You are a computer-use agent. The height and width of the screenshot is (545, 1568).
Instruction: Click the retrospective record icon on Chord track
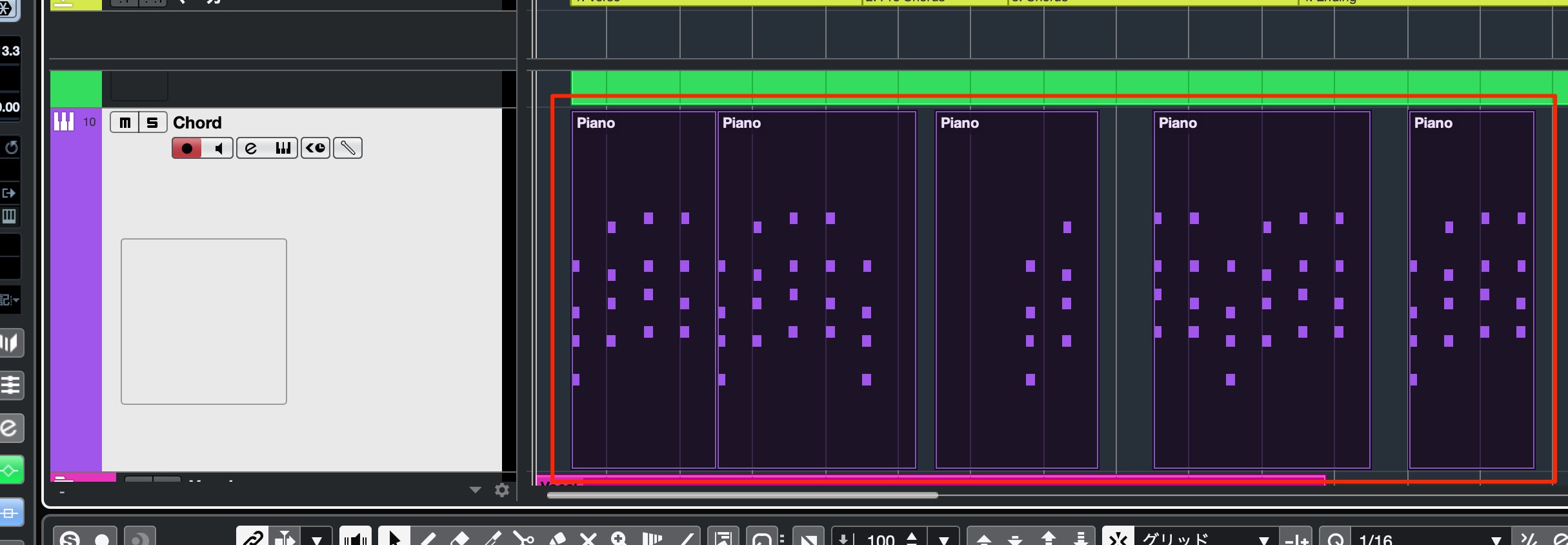click(x=316, y=149)
